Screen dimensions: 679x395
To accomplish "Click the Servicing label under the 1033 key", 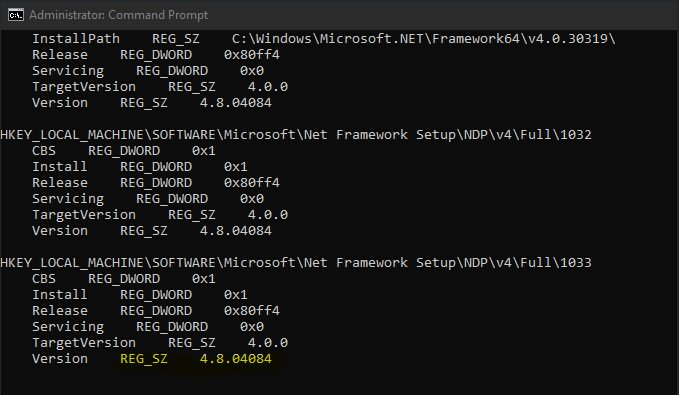I will point(68,327).
